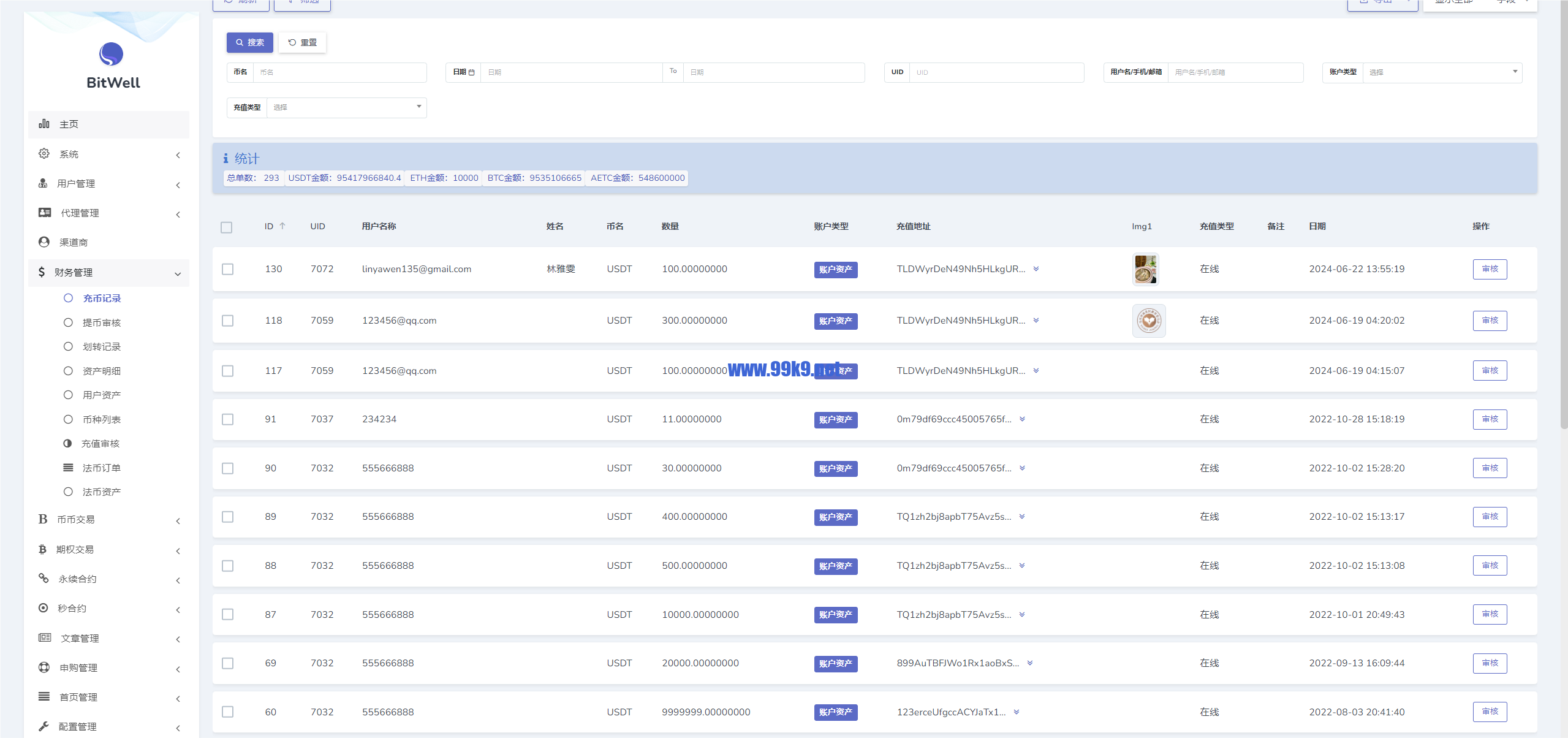Click the 用户管理 user icon

(x=43, y=183)
